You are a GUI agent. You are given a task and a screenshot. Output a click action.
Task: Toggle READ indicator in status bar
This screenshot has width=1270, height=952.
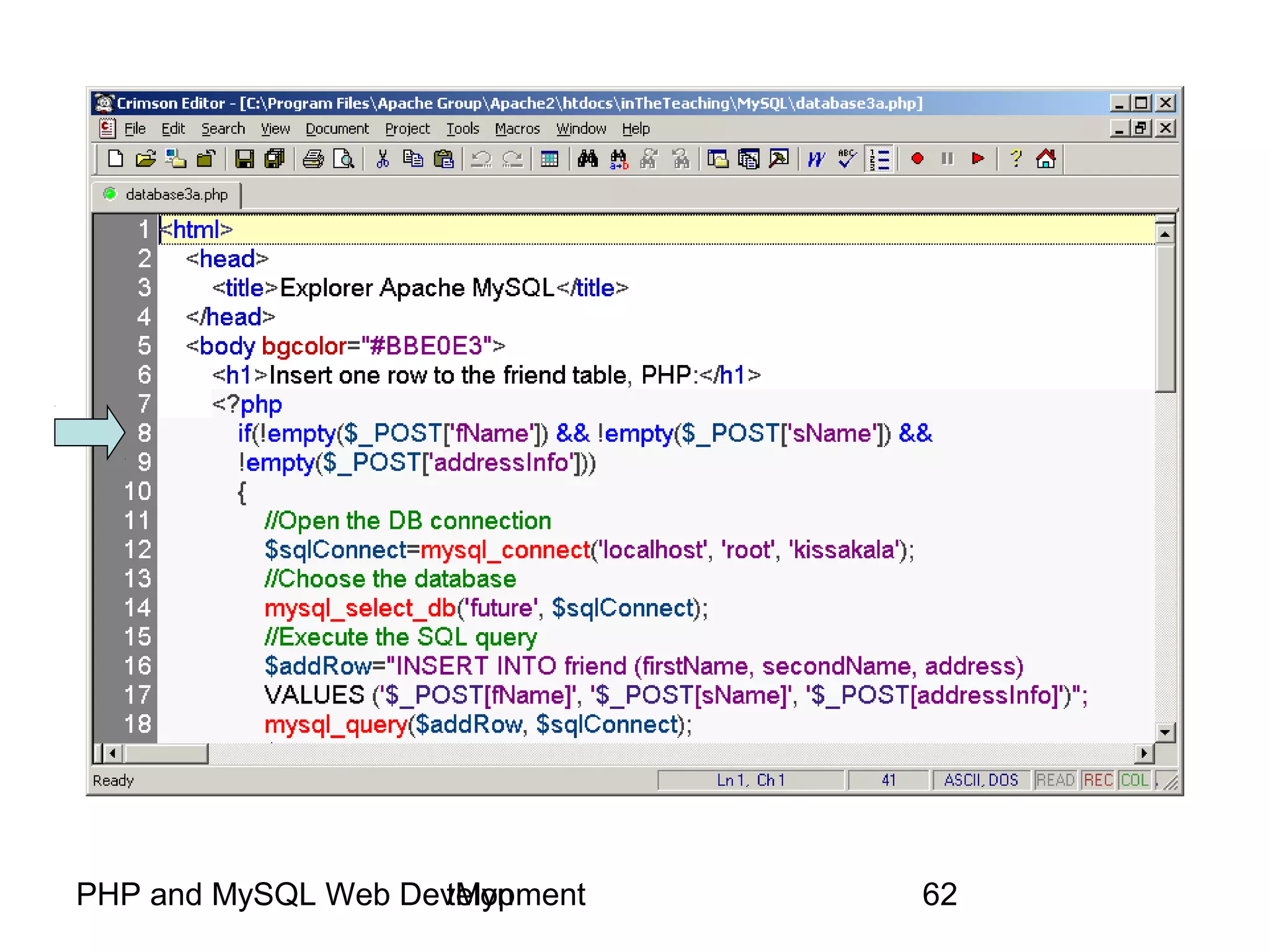pos(1055,780)
